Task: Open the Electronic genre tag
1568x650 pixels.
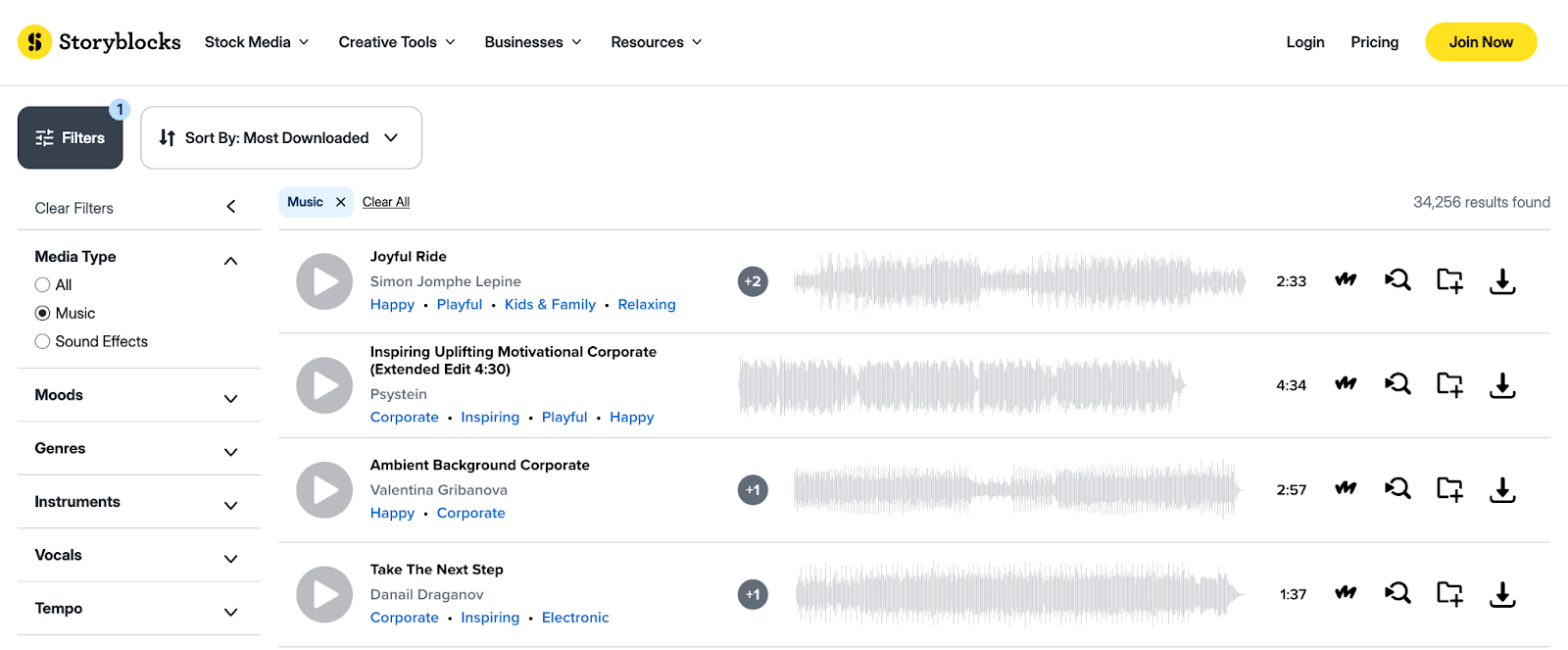Action: (x=575, y=618)
